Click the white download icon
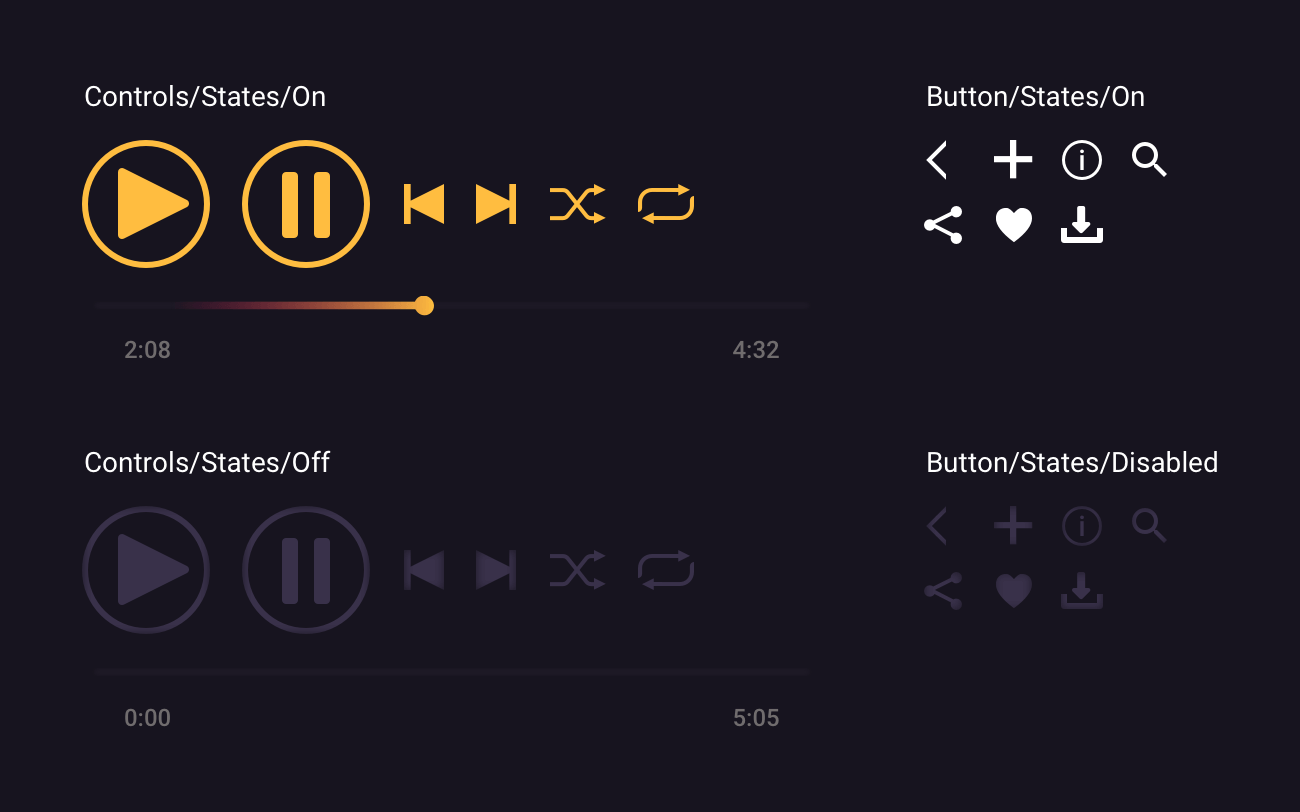Image resolution: width=1300 pixels, height=812 pixels. 1082,226
